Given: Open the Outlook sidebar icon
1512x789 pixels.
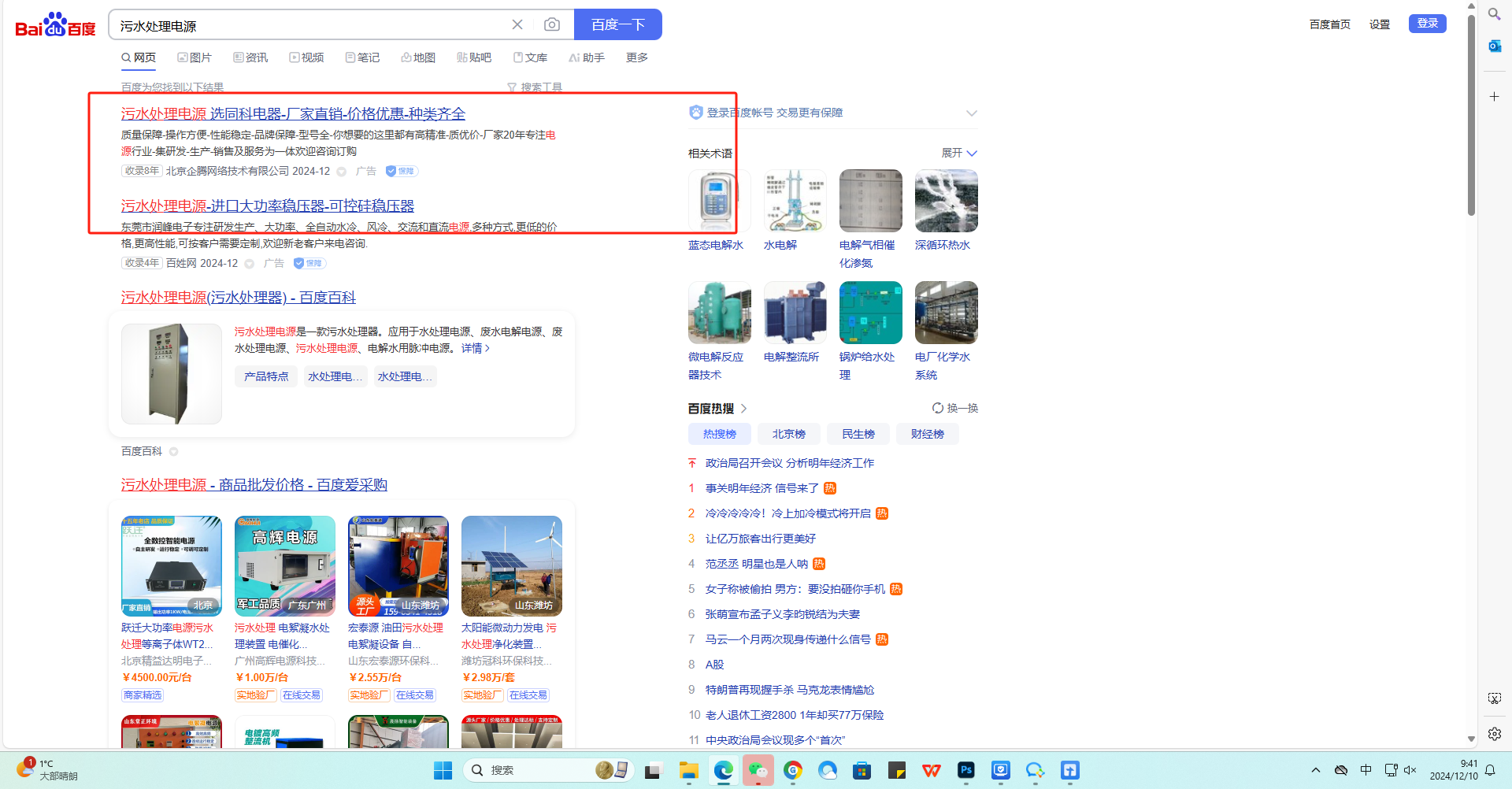Looking at the screenshot, I should tap(1494, 46).
